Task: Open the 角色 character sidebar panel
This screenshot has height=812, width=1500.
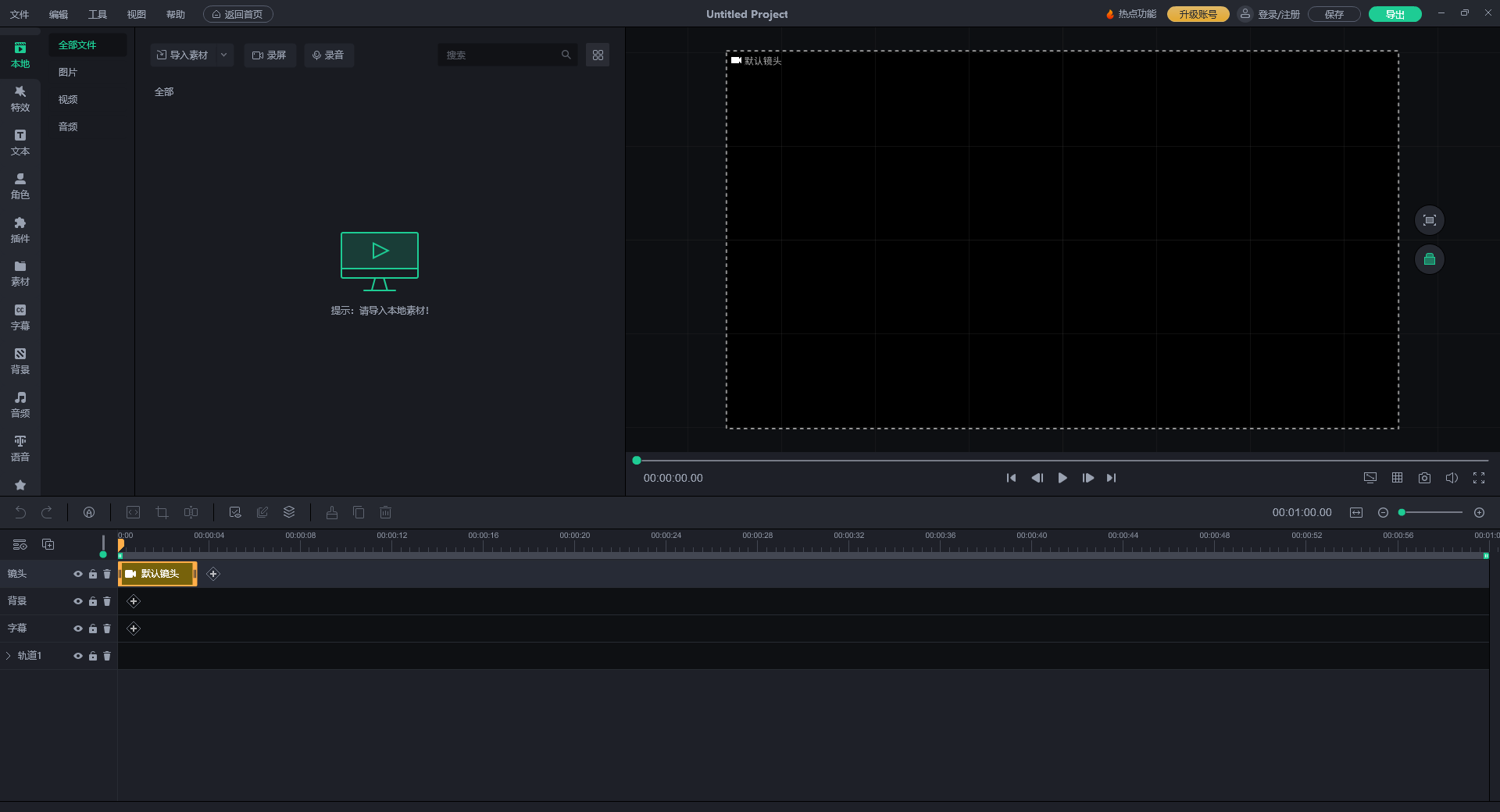Action: pyautogui.click(x=20, y=186)
